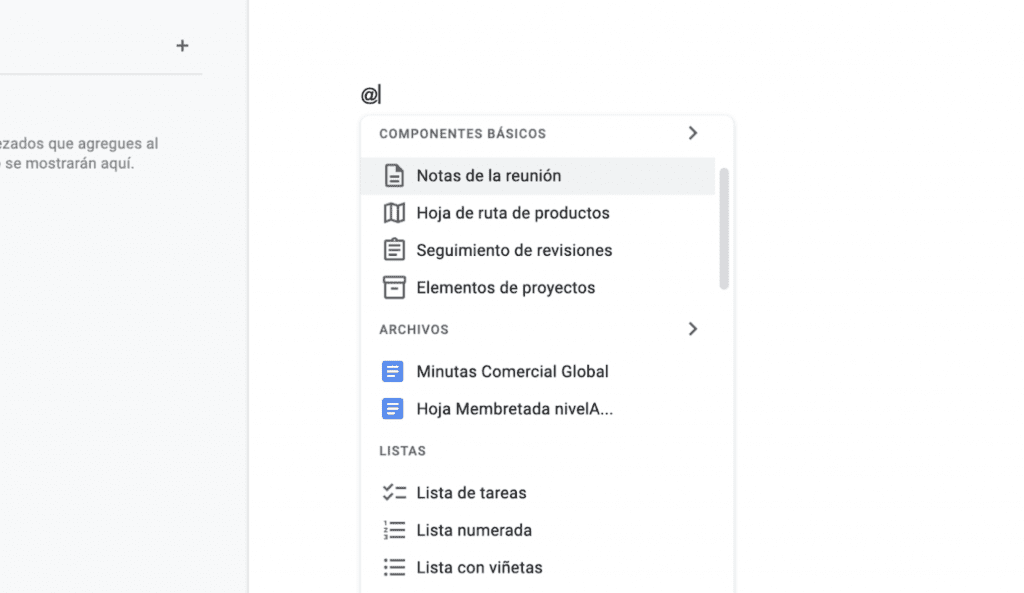This screenshot has height=593, width=1024.
Task: Click the numbered list icon
Action: click(x=394, y=530)
